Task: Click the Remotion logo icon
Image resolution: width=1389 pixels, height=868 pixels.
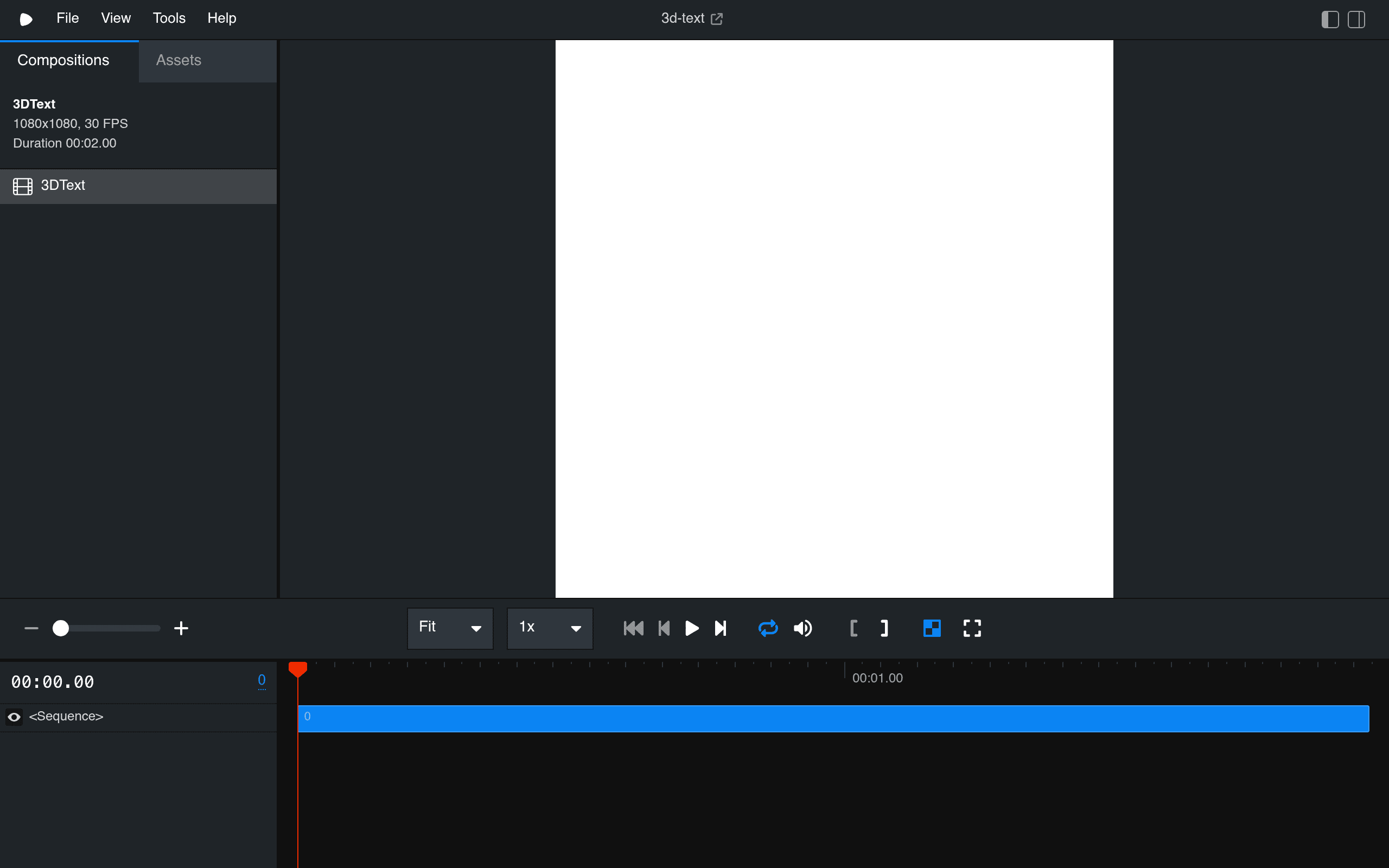Action: (x=26, y=19)
